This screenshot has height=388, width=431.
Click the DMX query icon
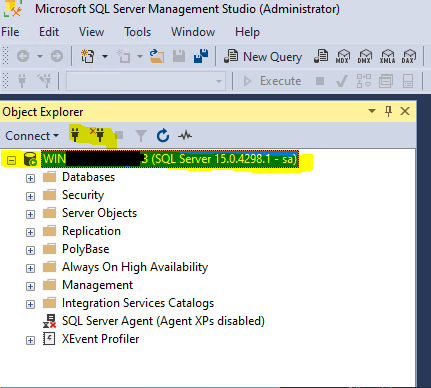[365, 56]
